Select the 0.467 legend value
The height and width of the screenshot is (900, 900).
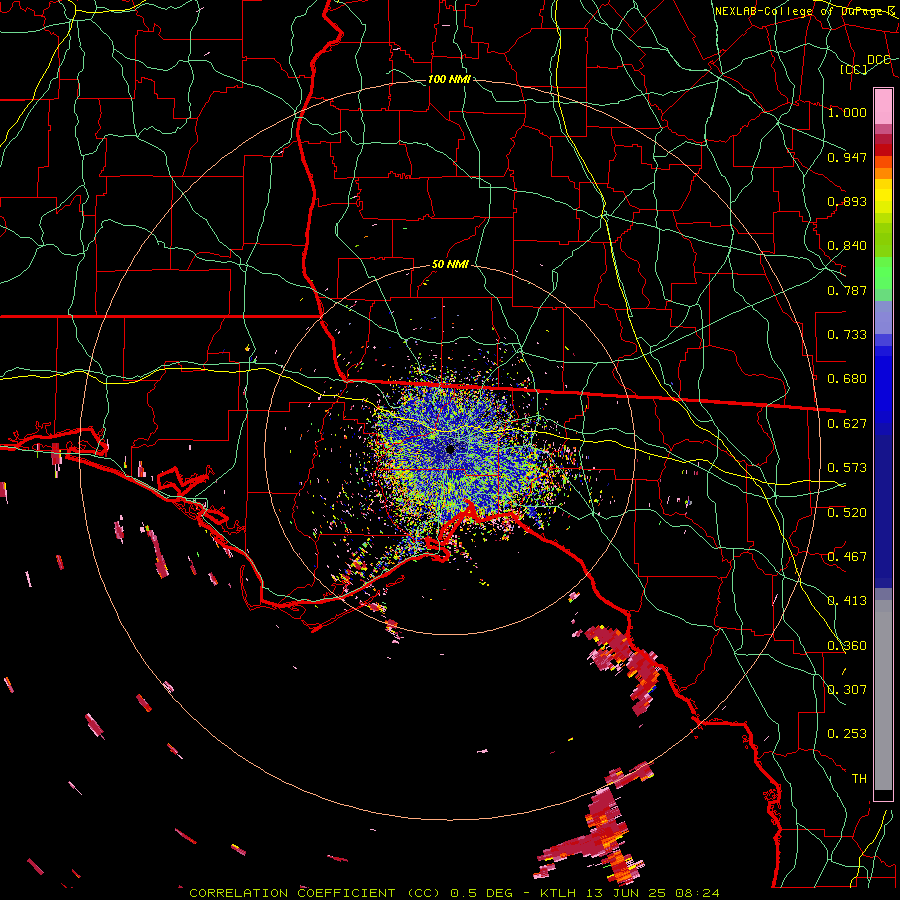(x=847, y=557)
